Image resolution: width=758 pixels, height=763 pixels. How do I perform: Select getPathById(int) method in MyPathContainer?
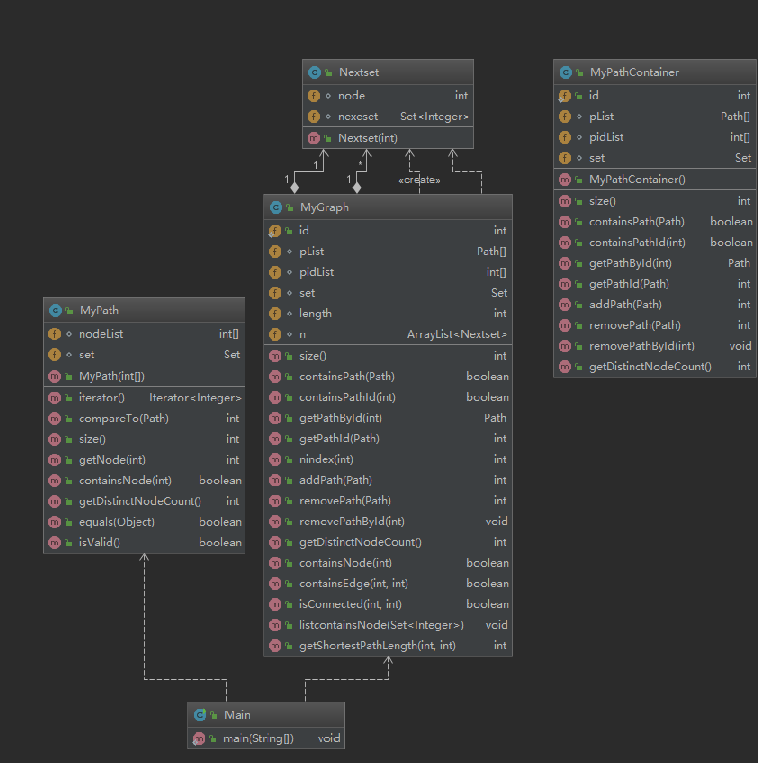point(630,263)
